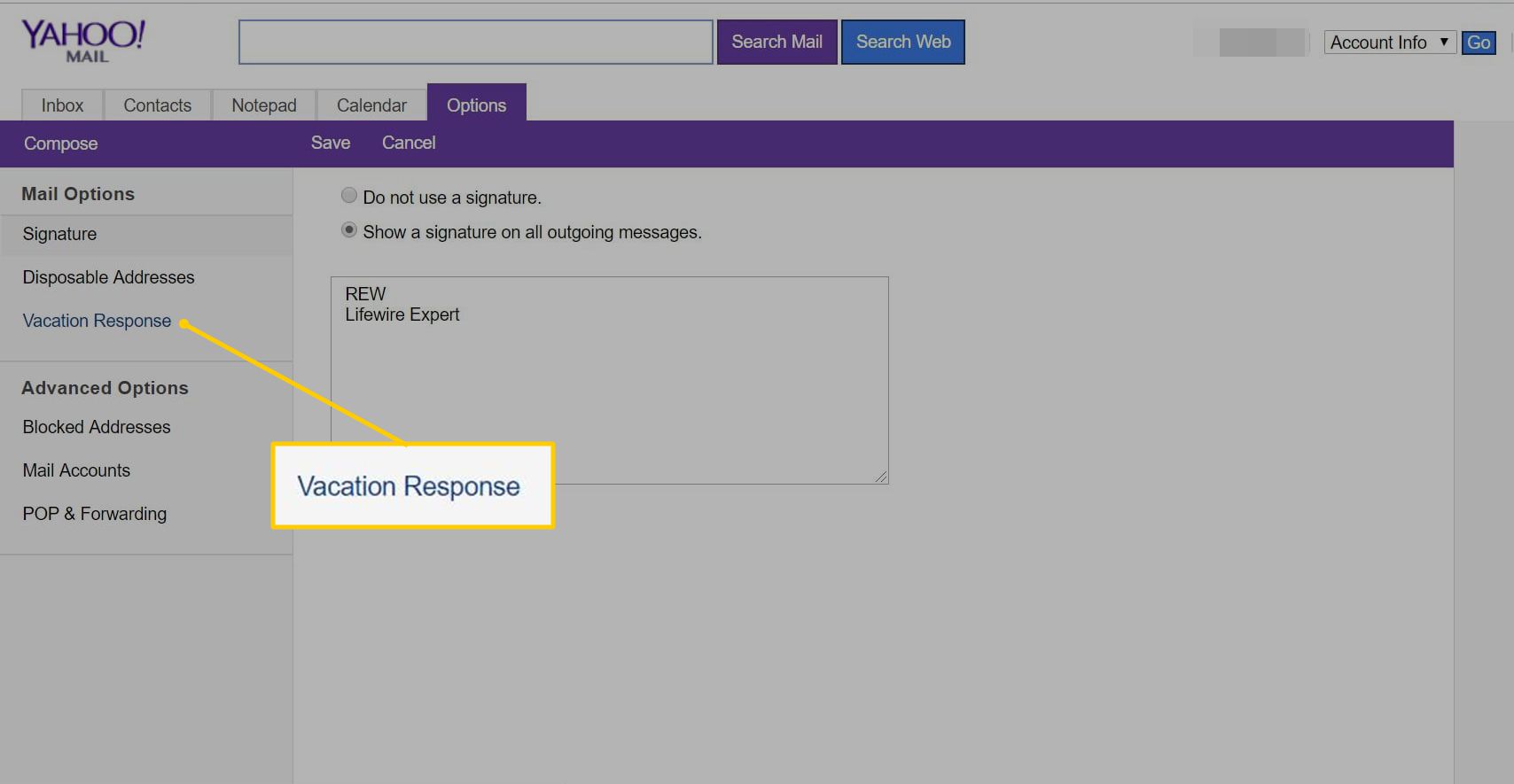Click inside the signature text area
Screen dimensions: 1514x784
click(609, 380)
